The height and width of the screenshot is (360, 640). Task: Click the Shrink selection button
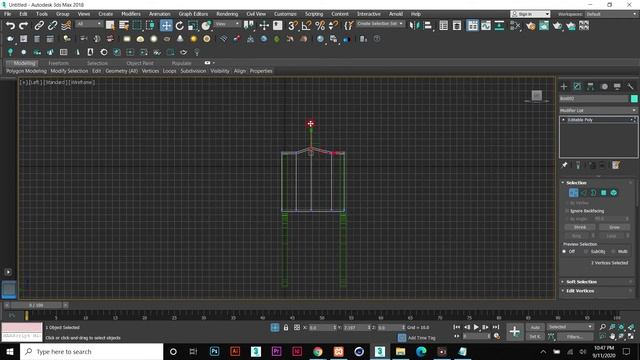580,227
